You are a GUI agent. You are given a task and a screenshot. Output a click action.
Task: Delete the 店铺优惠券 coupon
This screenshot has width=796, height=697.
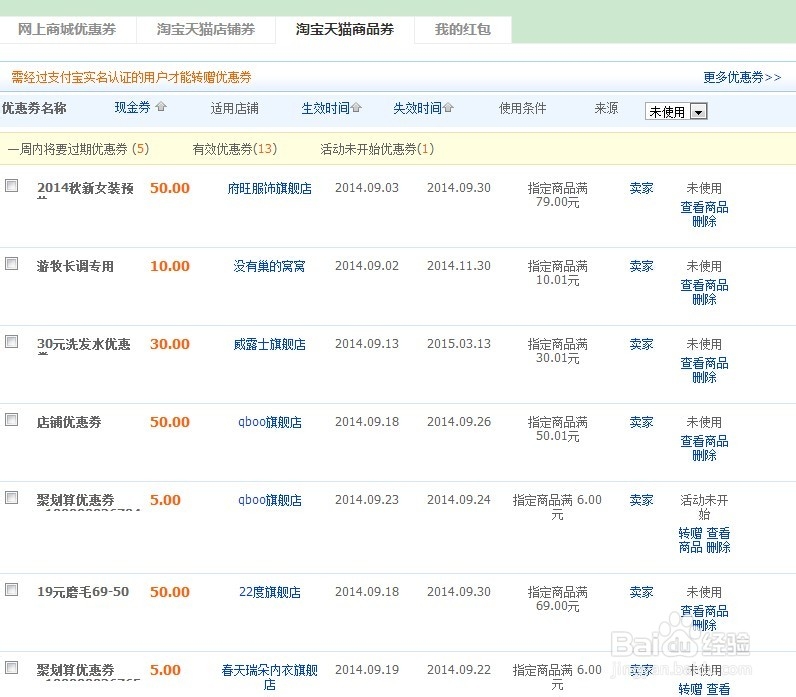(704, 455)
